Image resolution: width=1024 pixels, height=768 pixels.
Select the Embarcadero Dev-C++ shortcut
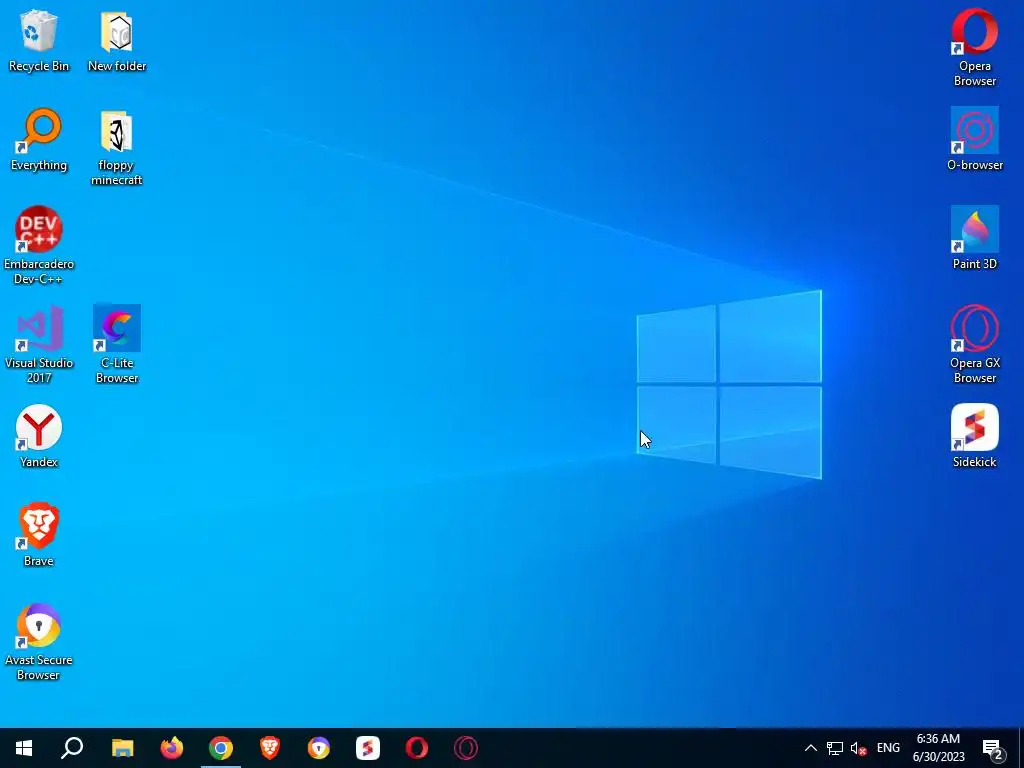pyautogui.click(x=39, y=246)
